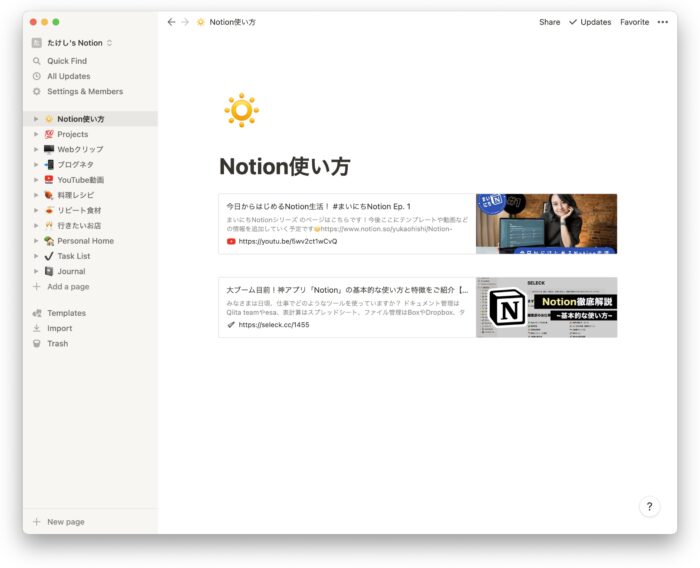Open All Updates clock icon

pyautogui.click(x=37, y=76)
